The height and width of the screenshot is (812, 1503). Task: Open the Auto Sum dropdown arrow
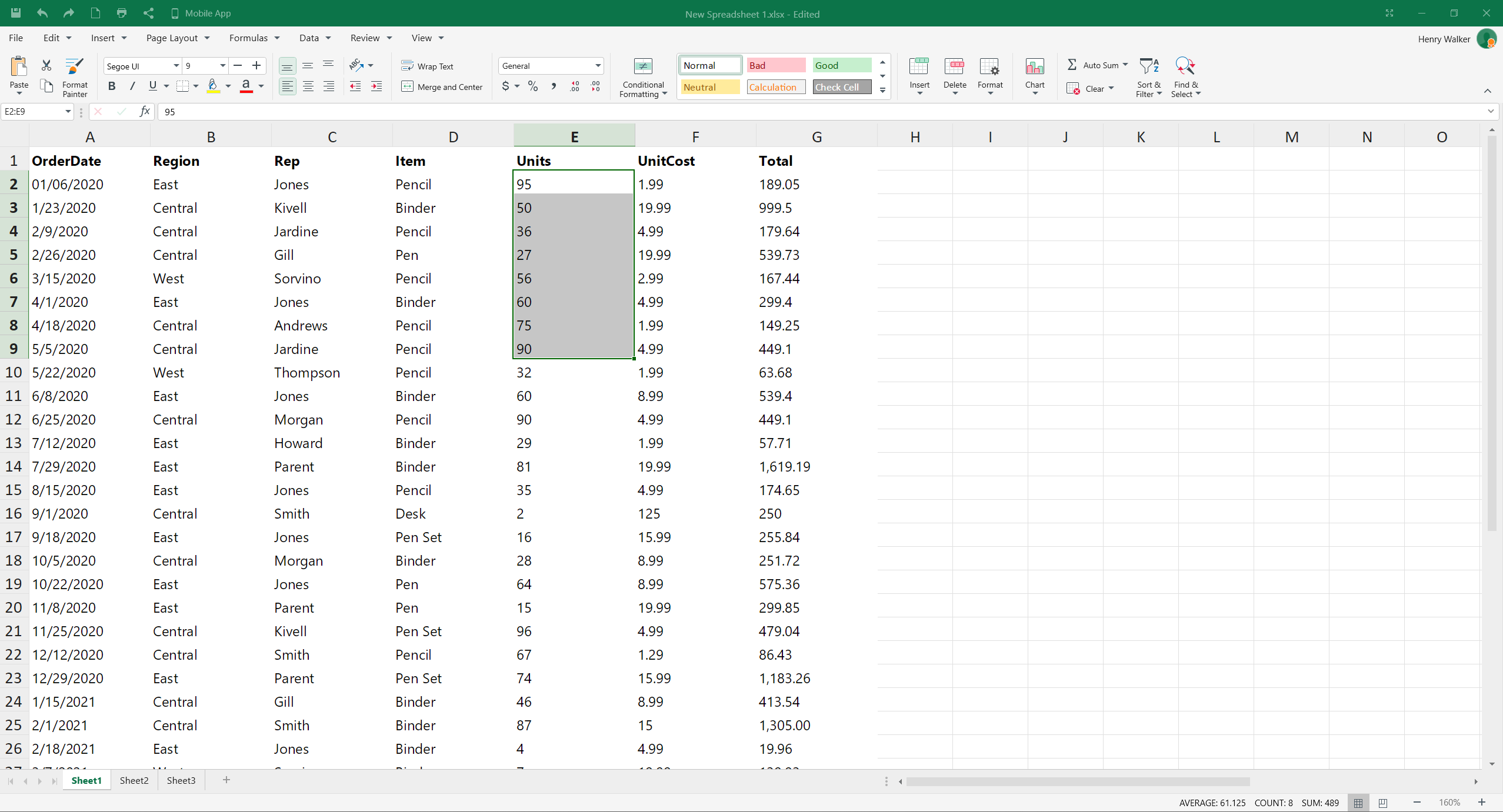(x=1125, y=65)
